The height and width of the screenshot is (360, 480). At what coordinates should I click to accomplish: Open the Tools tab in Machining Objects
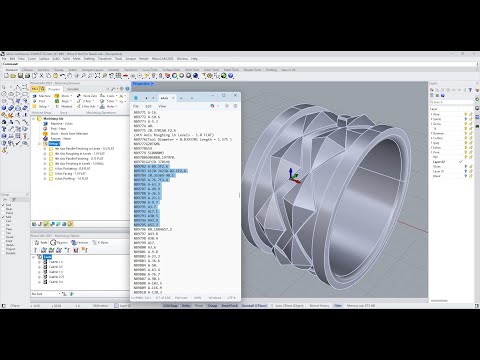click(40, 243)
